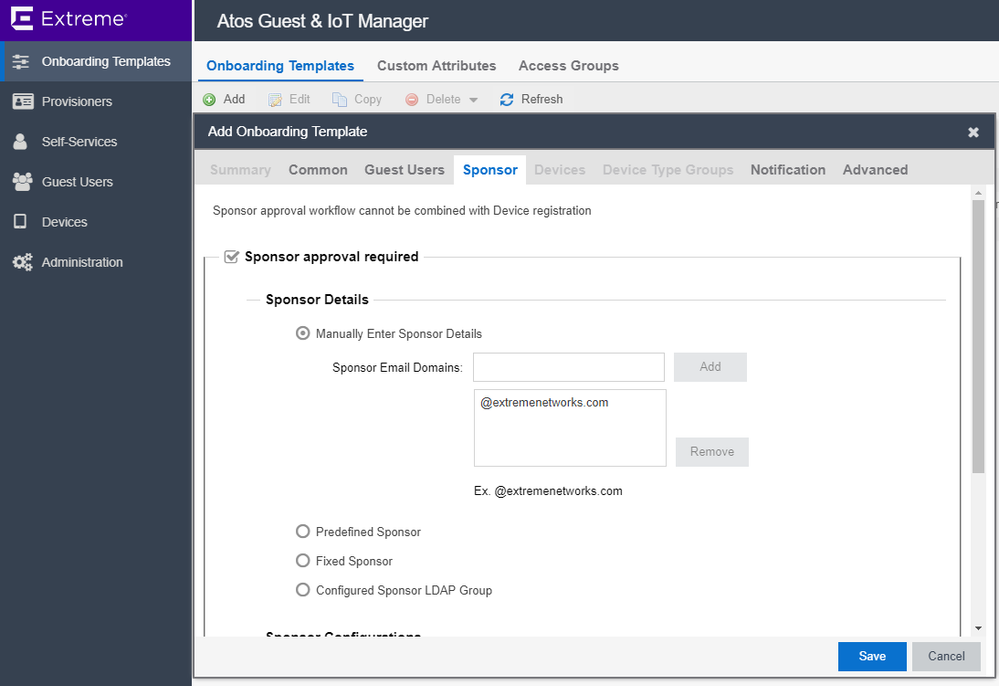Click the Sponsor Email Domains input field
The width and height of the screenshot is (999, 686).
pos(569,367)
